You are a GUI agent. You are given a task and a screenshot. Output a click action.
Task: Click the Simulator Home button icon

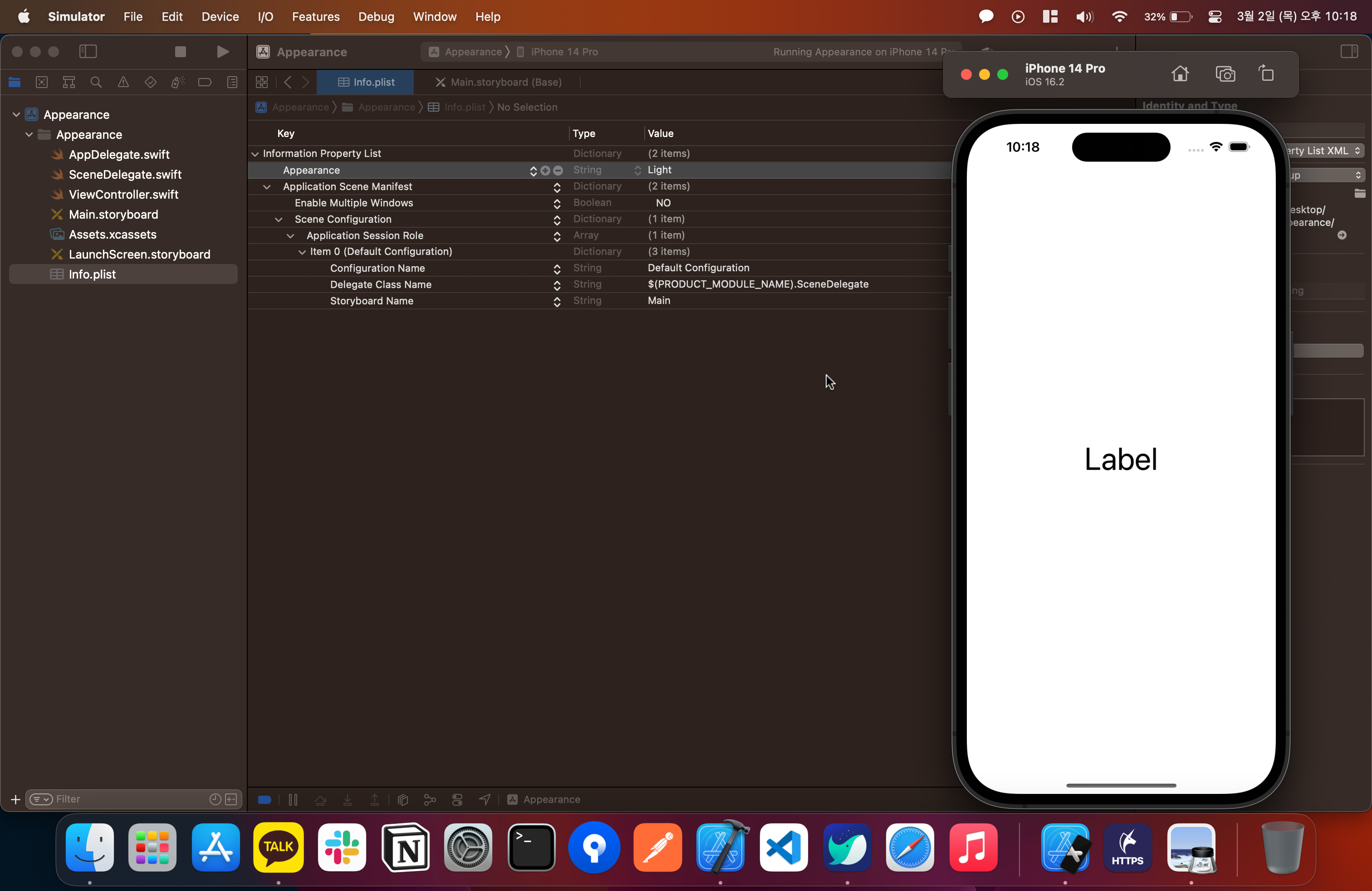pyautogui.click(x=1180, y=74)
